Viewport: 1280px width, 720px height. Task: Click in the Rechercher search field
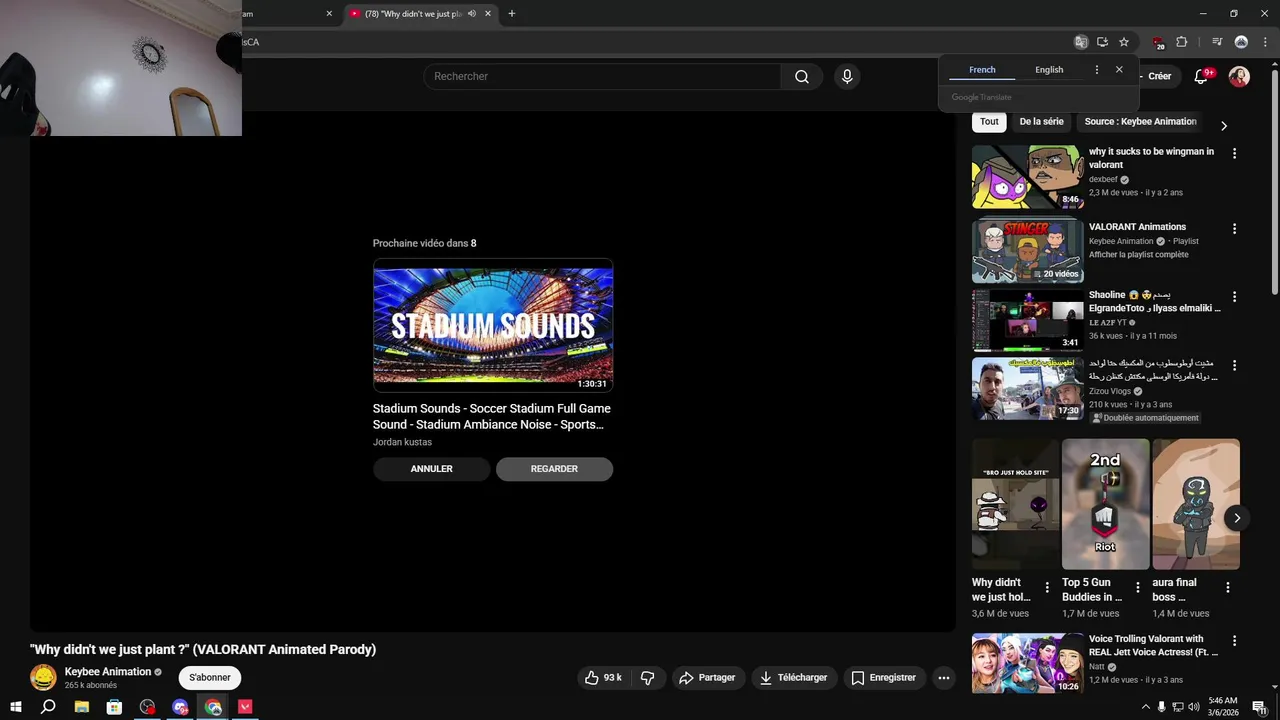(602, 77)
